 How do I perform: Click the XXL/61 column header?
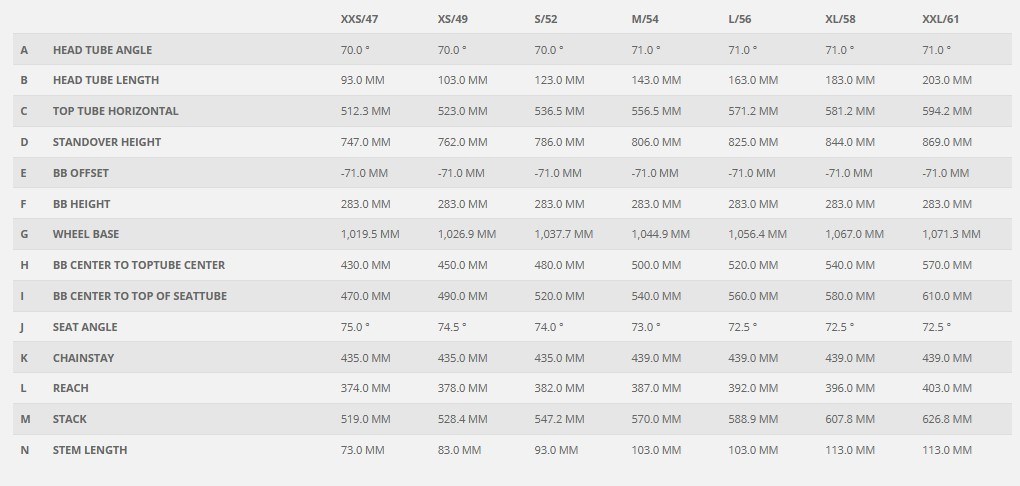click(x=940, y=19)
